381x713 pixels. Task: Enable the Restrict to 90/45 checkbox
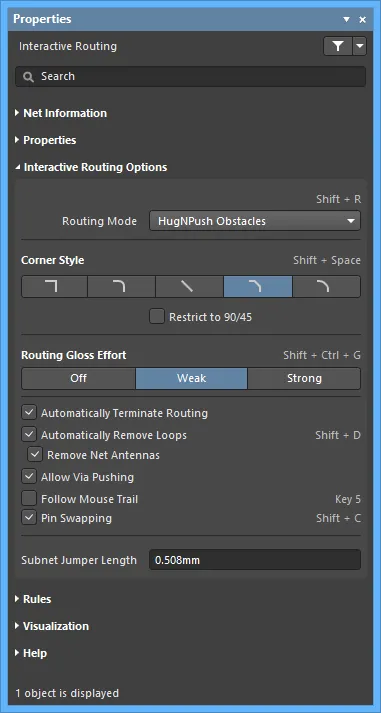coord(157,317)
